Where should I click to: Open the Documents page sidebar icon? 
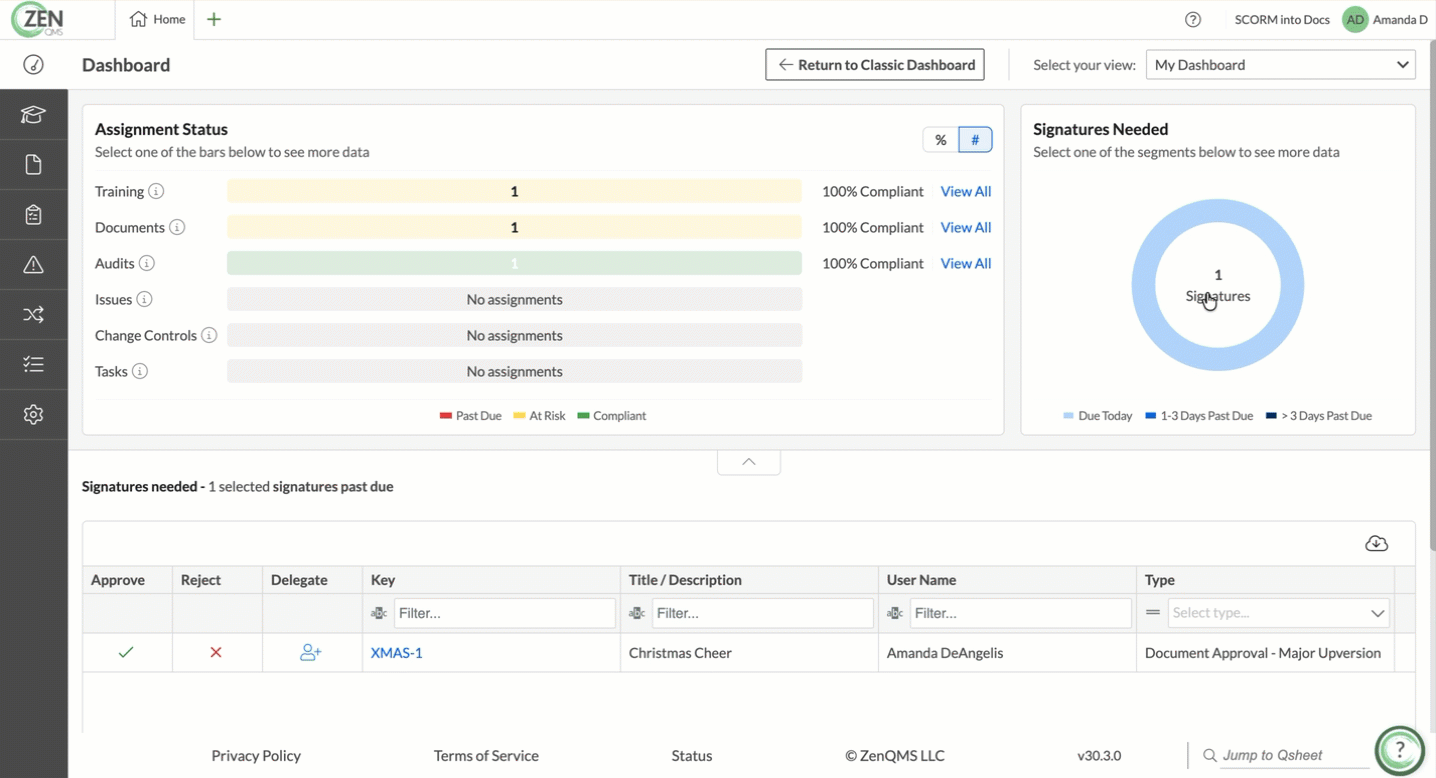point(33,165)
